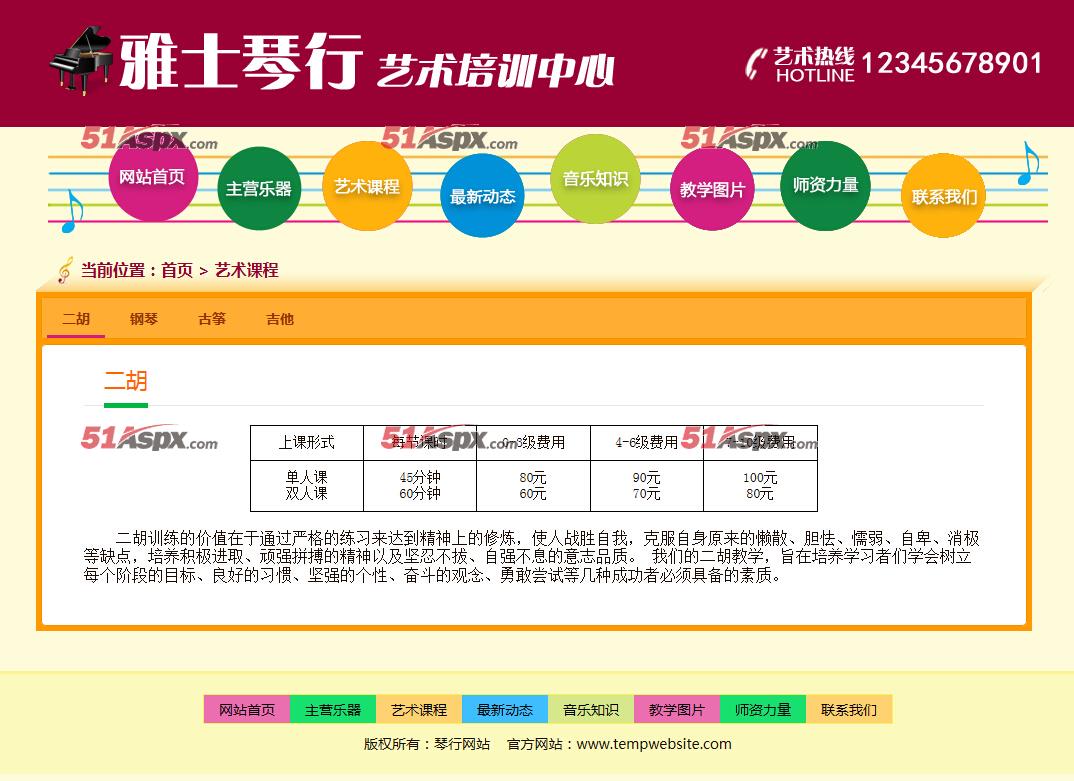The height and width of the screenshot is (781, 1074).
Task: Click the 45分钟 60分钟 table cell
Action: [x=420, y=486]
